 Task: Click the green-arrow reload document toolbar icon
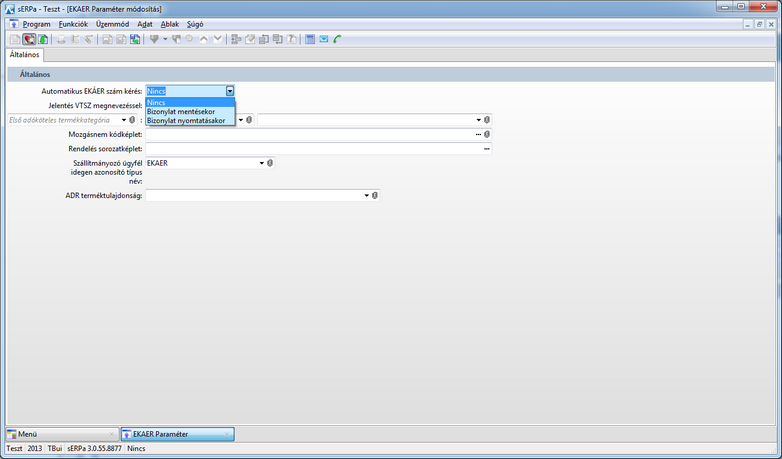click(43, 39)
